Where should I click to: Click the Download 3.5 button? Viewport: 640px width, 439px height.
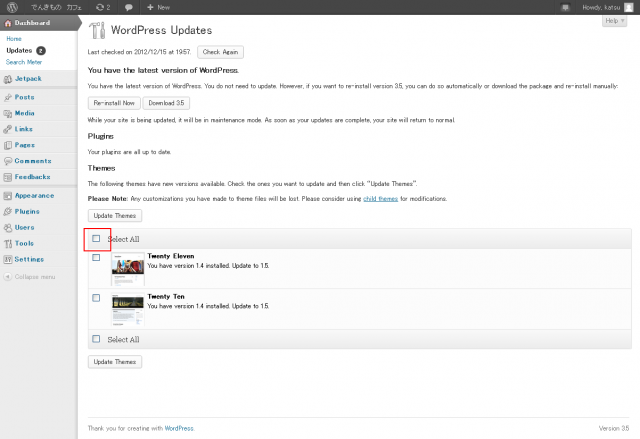point(166,103)
